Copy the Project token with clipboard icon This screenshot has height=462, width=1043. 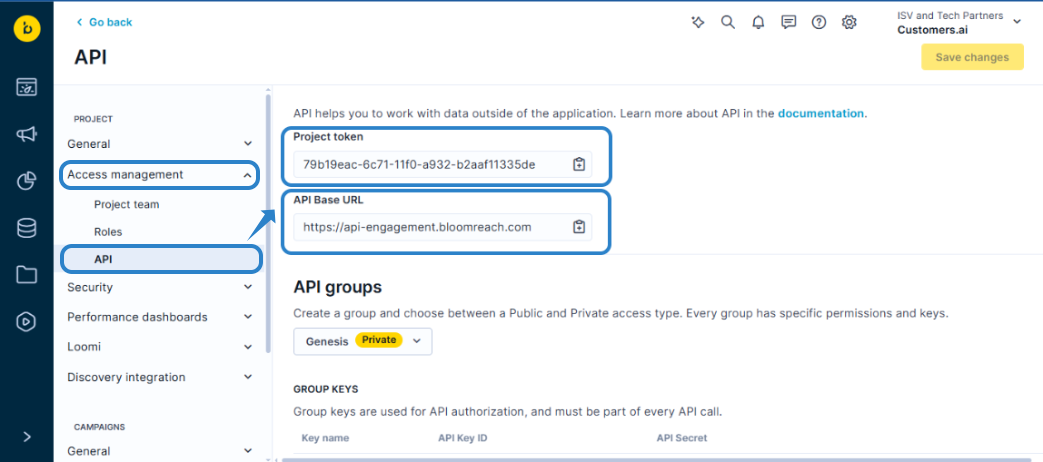578,165
